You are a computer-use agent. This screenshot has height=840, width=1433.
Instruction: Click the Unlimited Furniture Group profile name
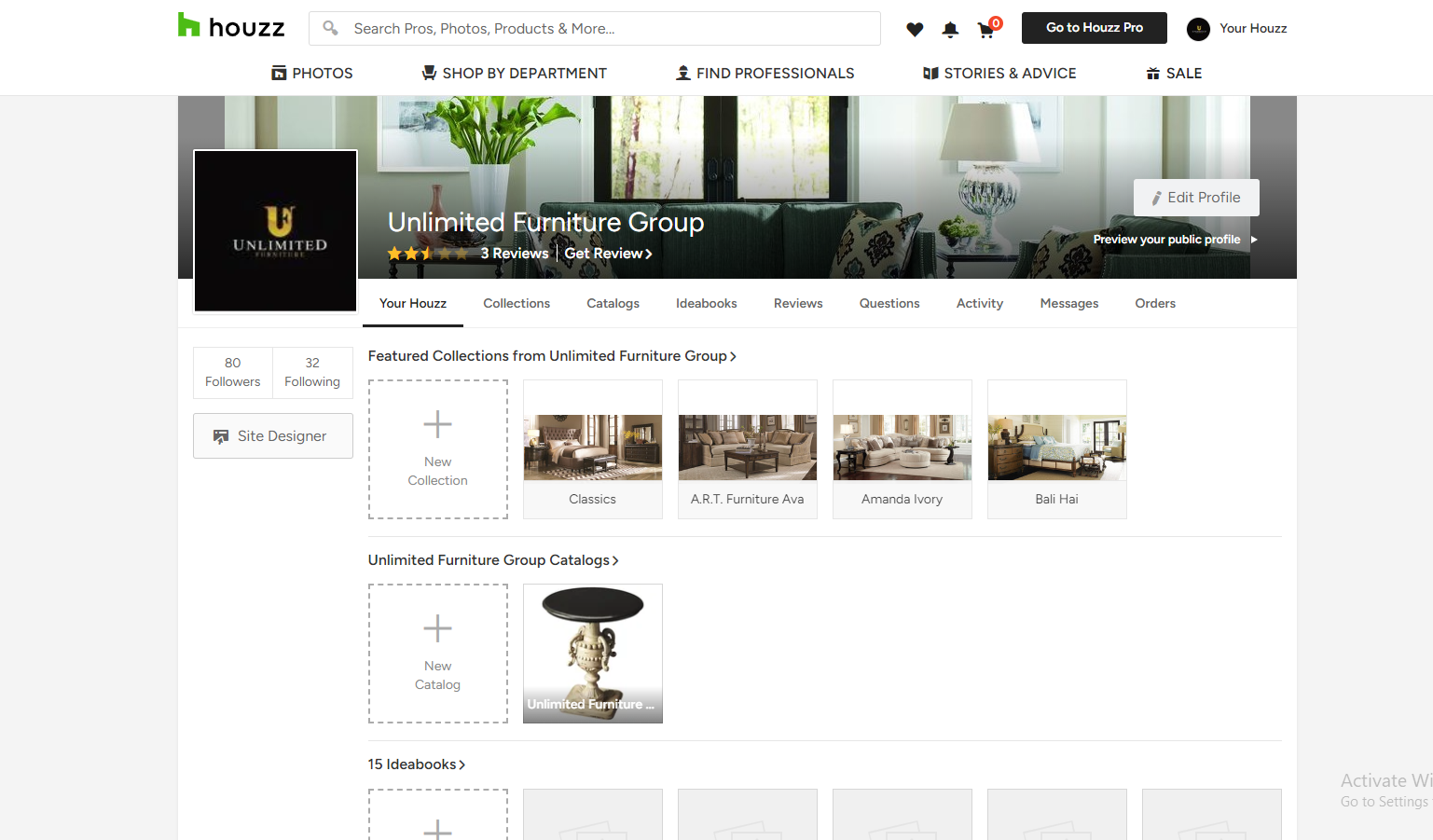pos(545,222)
